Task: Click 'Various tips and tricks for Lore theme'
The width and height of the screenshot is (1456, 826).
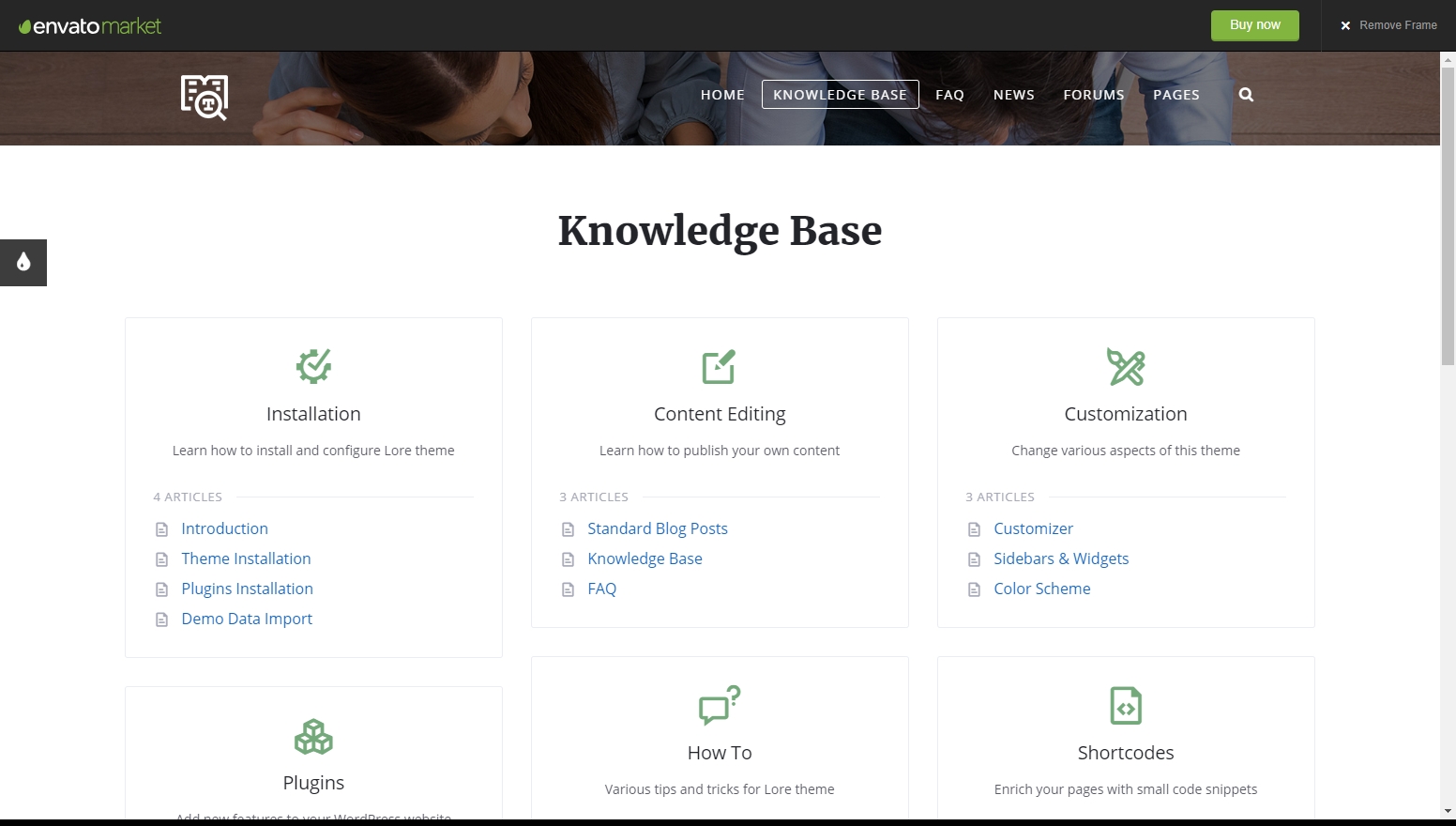Action: [720, 789]
